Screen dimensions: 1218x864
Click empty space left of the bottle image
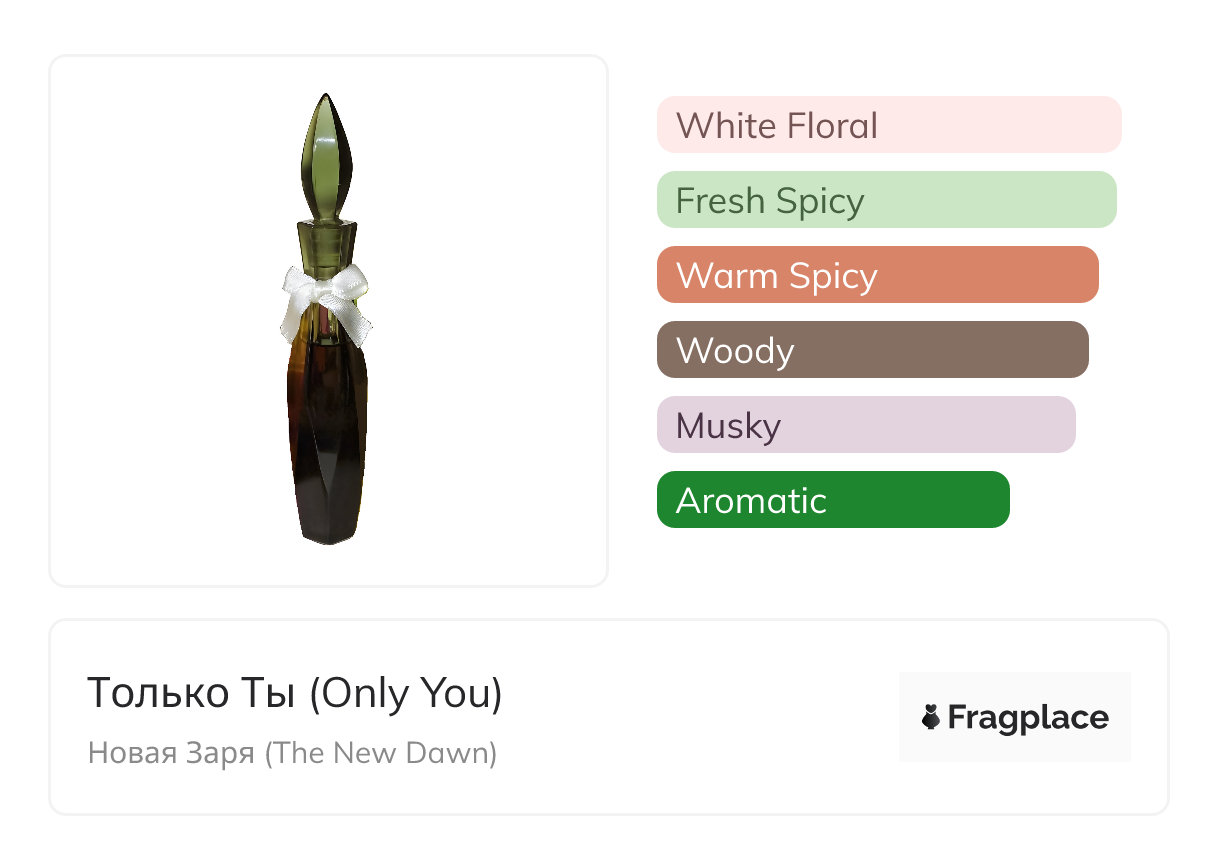pyautogui.click(x=150, y=320)
